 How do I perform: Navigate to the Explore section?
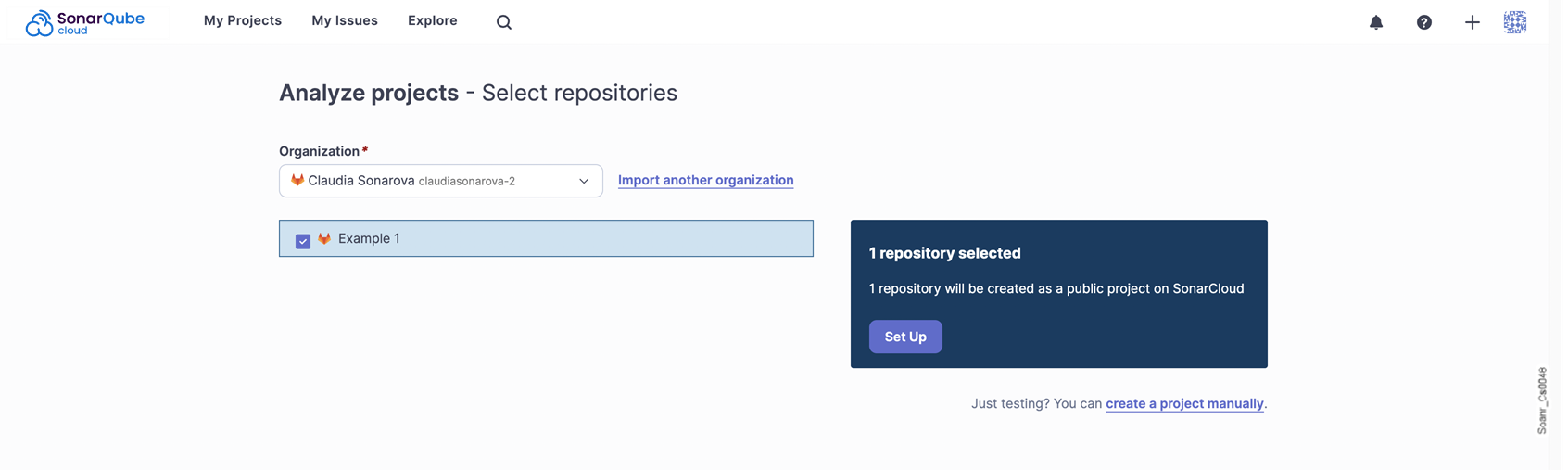point(433,20)
